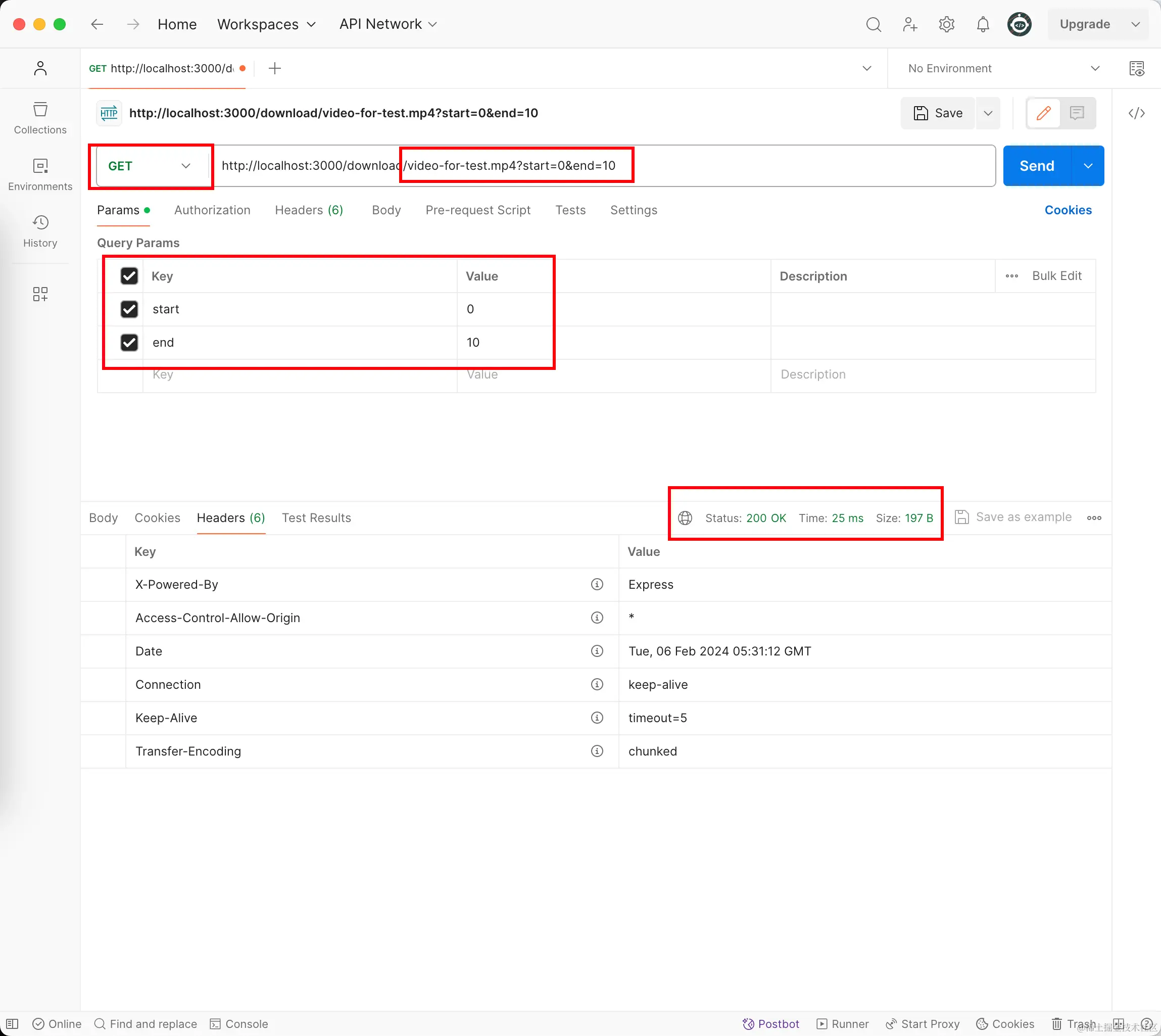Click the pencil edit mode icon
1161x1036 pixels.
coord(1044,113)
